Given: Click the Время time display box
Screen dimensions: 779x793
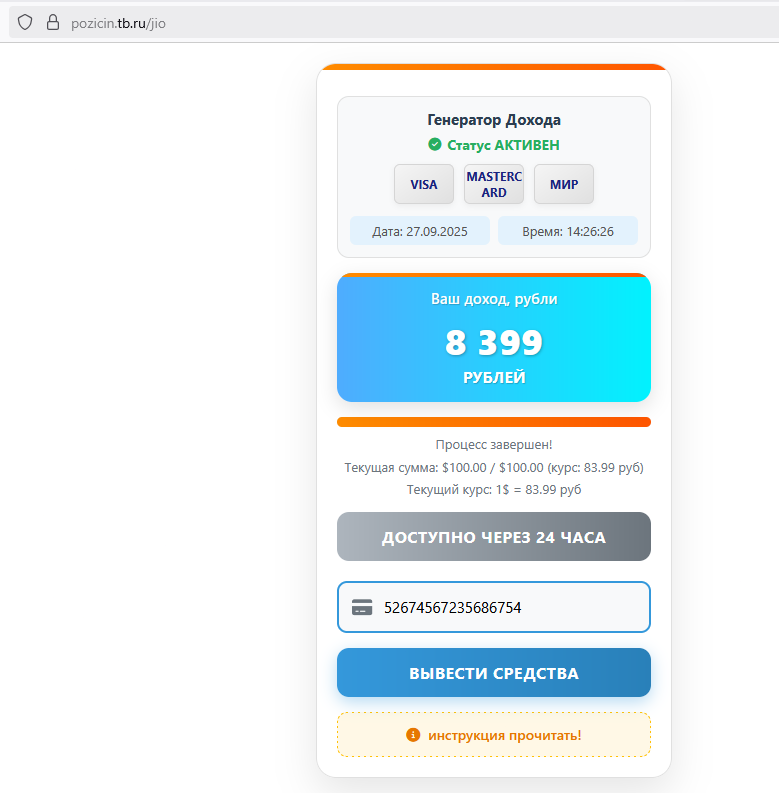Looking at the screenshot, I should pos(568,231).
